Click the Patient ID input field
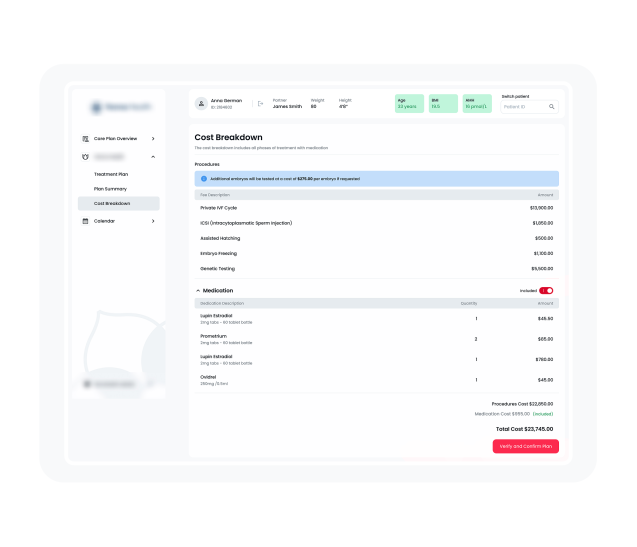Image resolution: width=637 pixels, height=547 pixels. coord(522,106)
